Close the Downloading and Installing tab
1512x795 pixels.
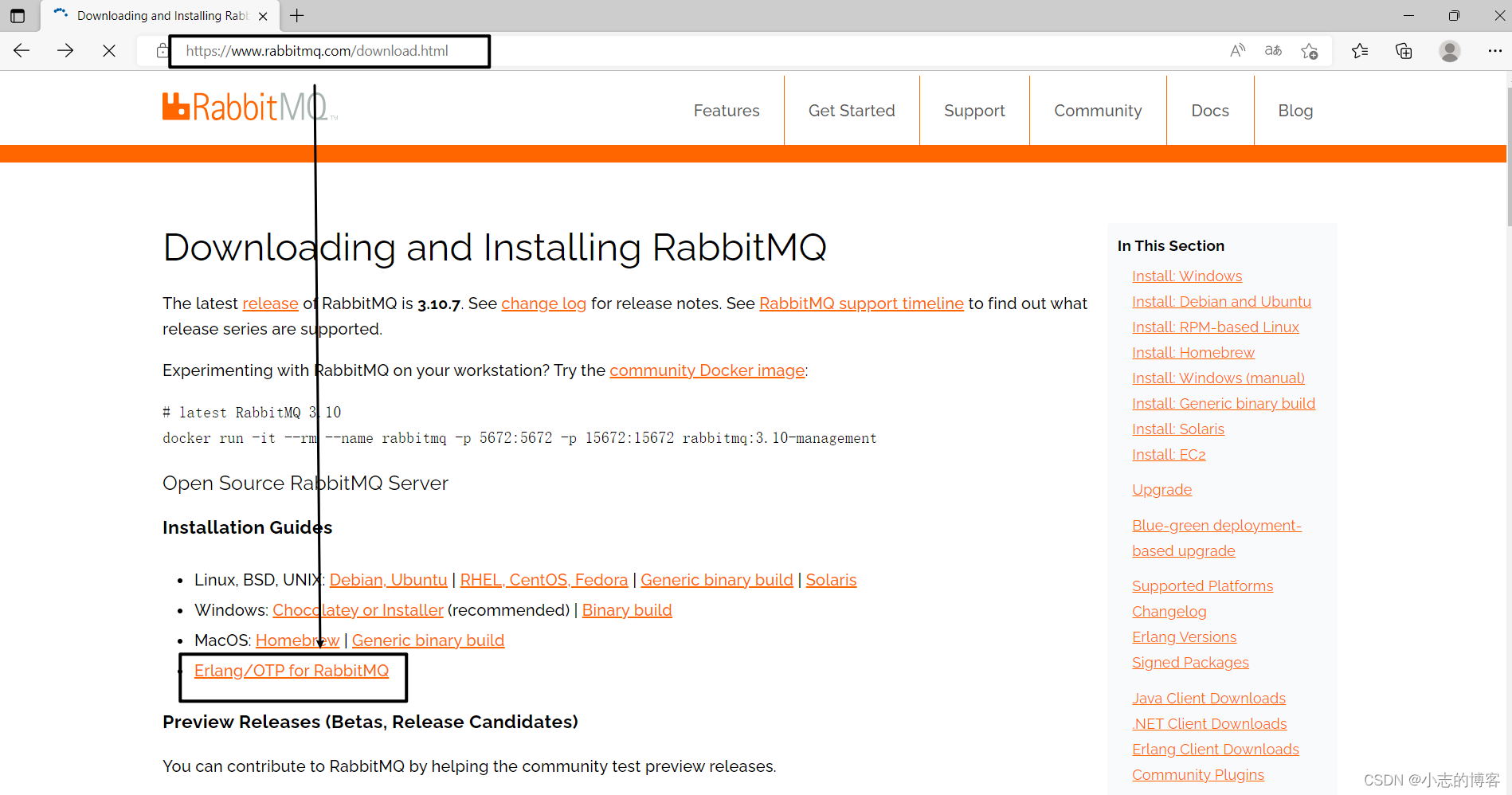263,16
